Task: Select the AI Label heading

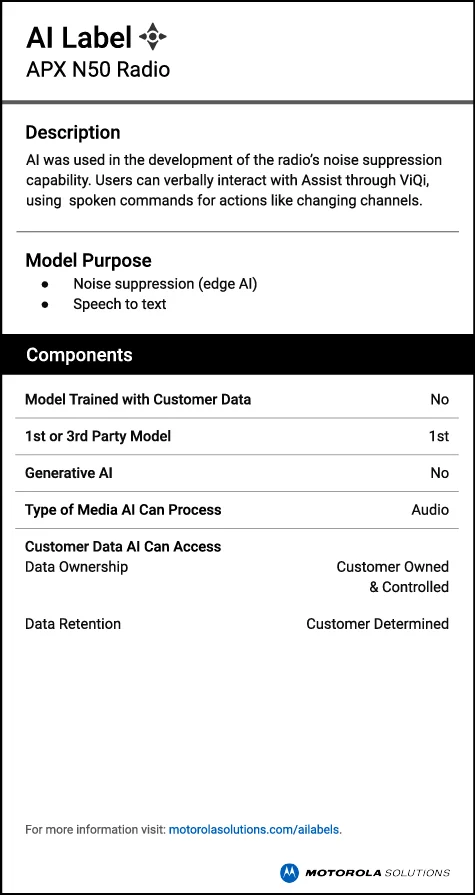Action: pyautogui.click(x=79, y=38)
